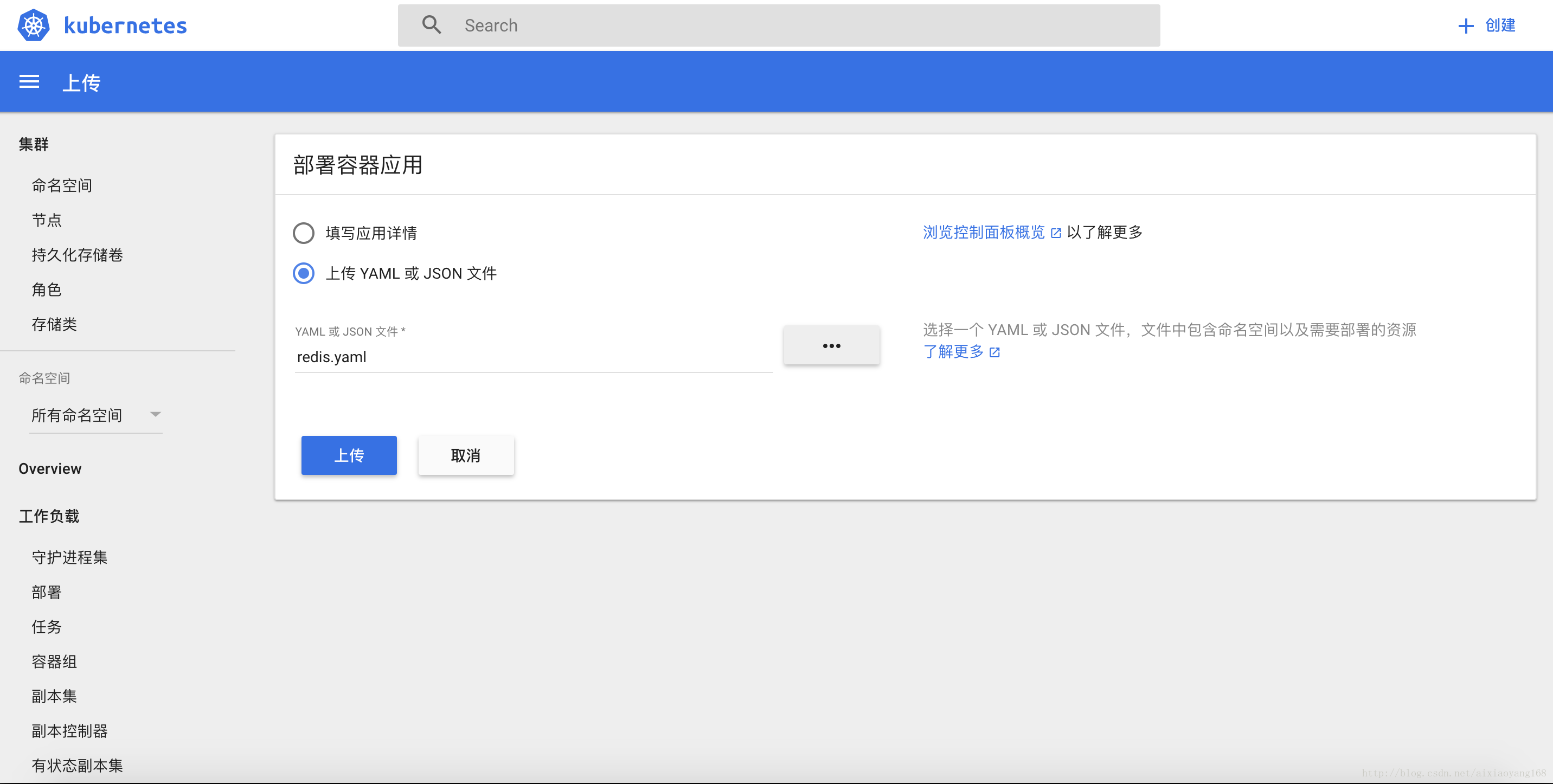Click the external link icon beside 浏览控制面板概览
The height and width of the screenshot is (784, 1553).
[1056, 232]
